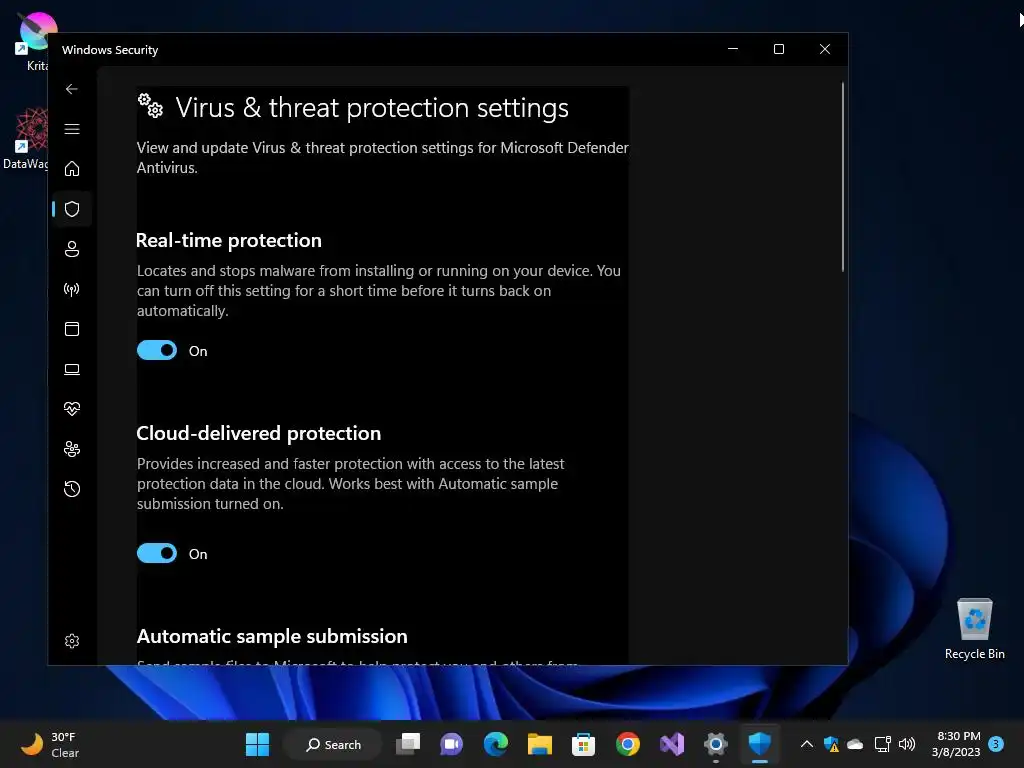Open the hamburger navigation menu
Screen dimensions: 1024x768
point(72,129)
